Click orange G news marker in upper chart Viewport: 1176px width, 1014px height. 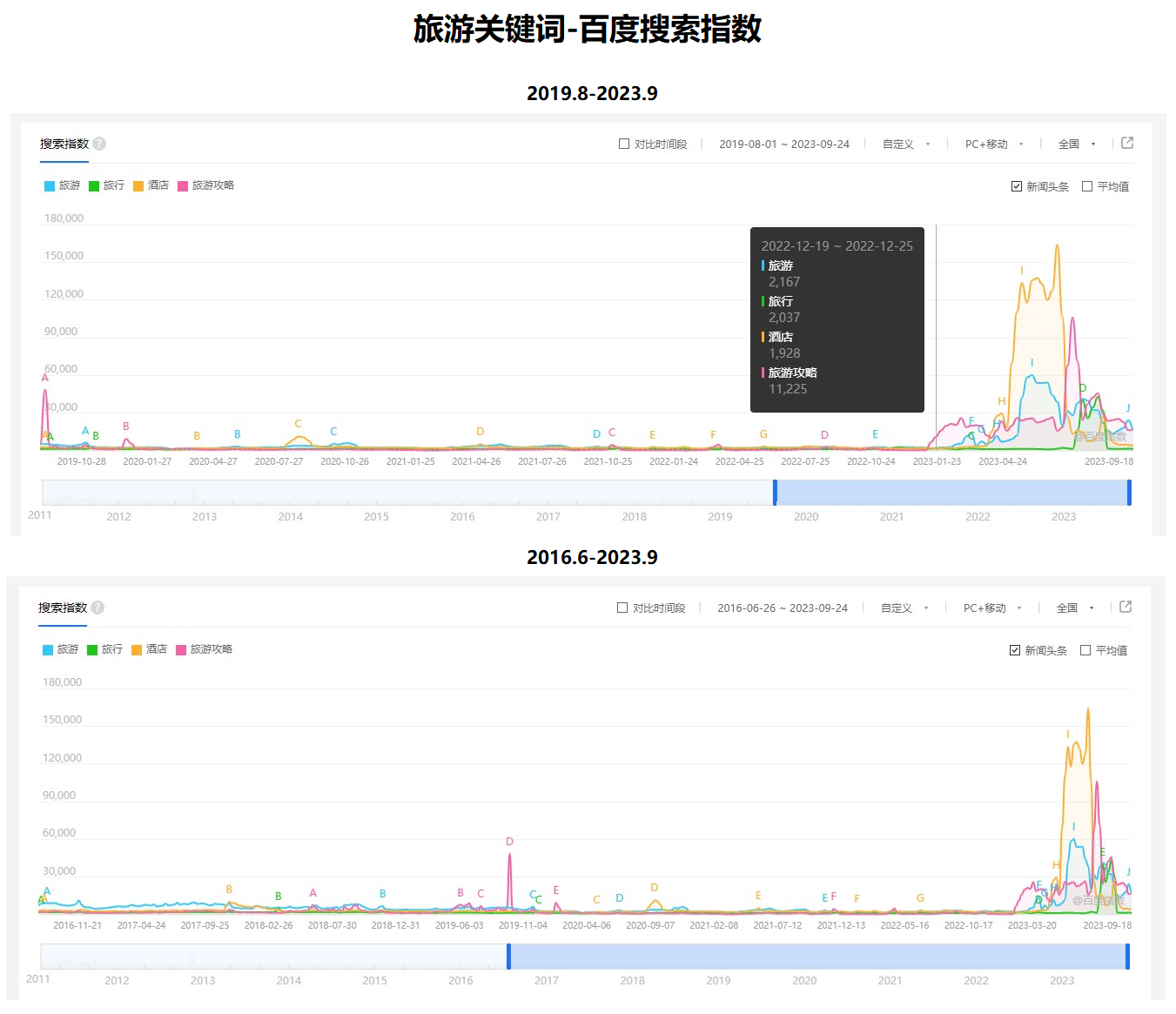[x=763, y=434]
